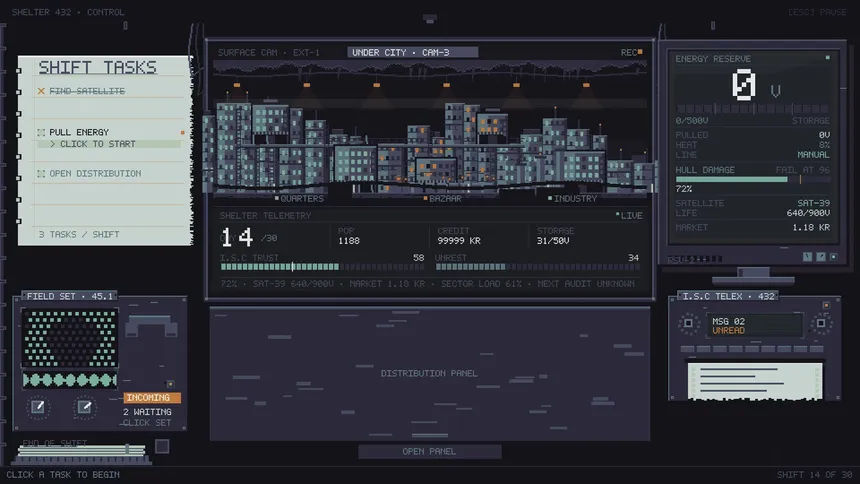860x484 pixels.
Task: Click the large 0 V energy readout
Action: 755,85
